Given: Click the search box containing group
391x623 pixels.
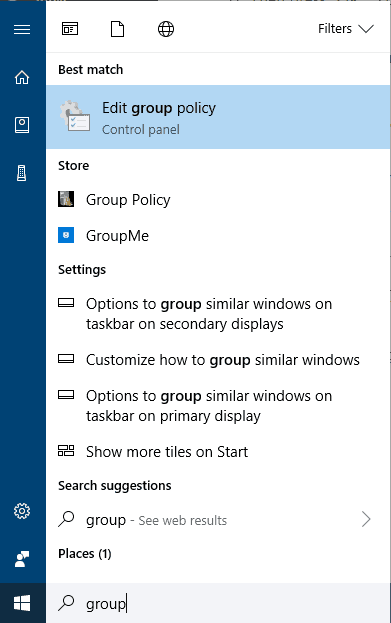Looking at the screenshot, I should pyautogui.click(x=218, y=603).
